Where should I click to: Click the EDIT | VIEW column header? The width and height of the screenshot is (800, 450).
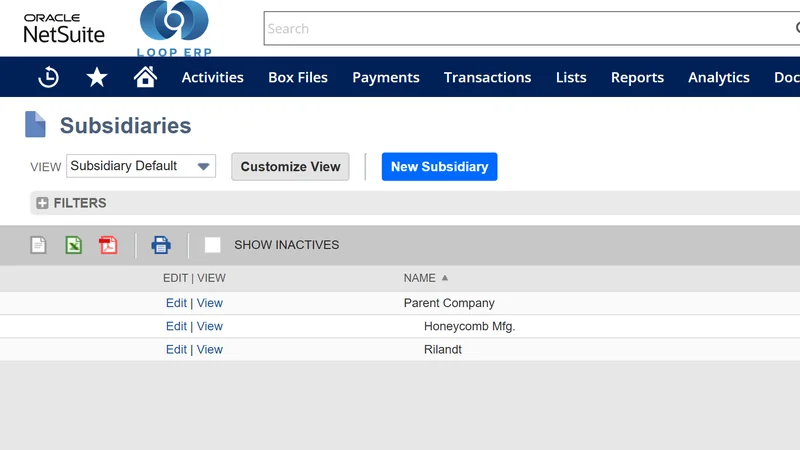point(194,278)
